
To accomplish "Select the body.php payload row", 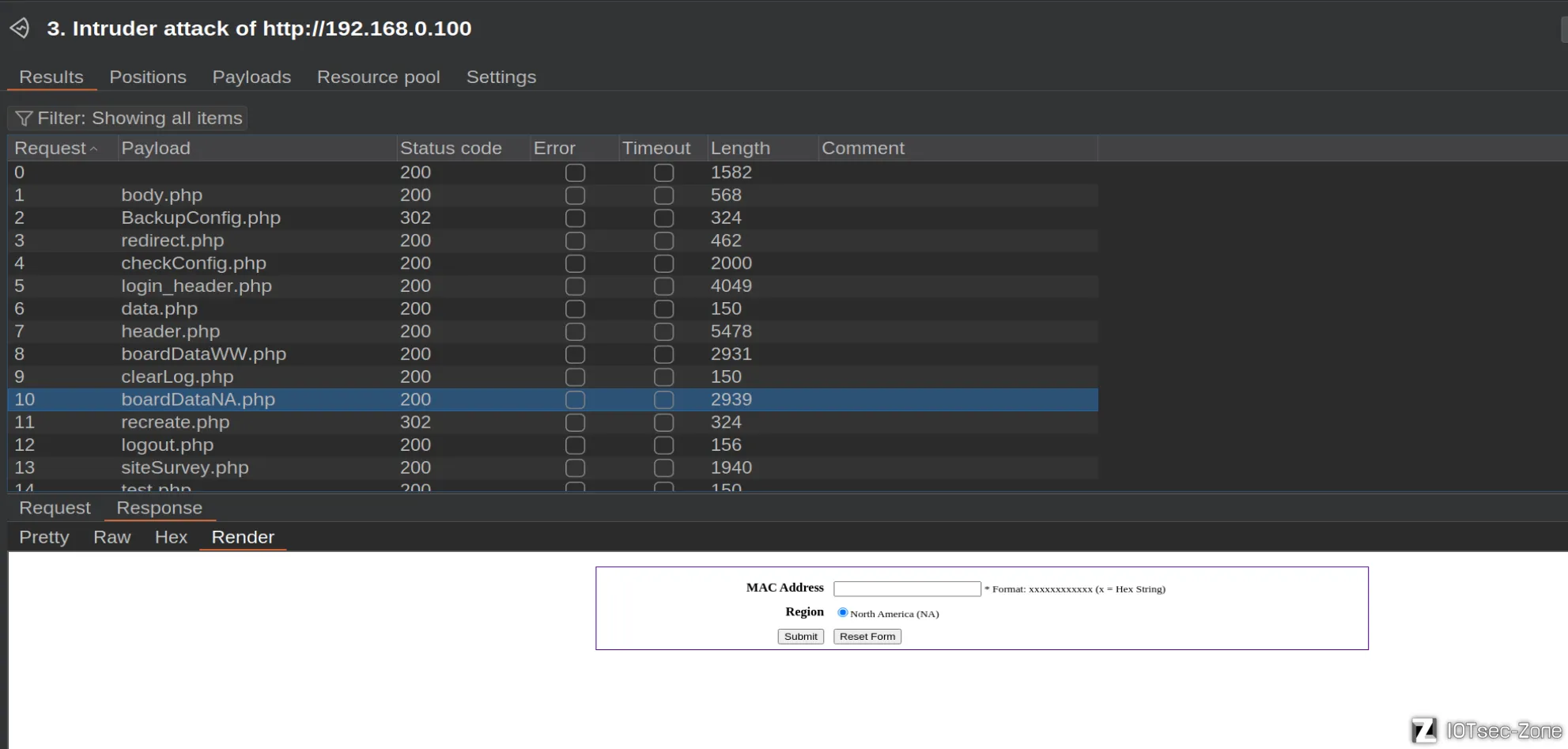I will click(x=553, y=195).
